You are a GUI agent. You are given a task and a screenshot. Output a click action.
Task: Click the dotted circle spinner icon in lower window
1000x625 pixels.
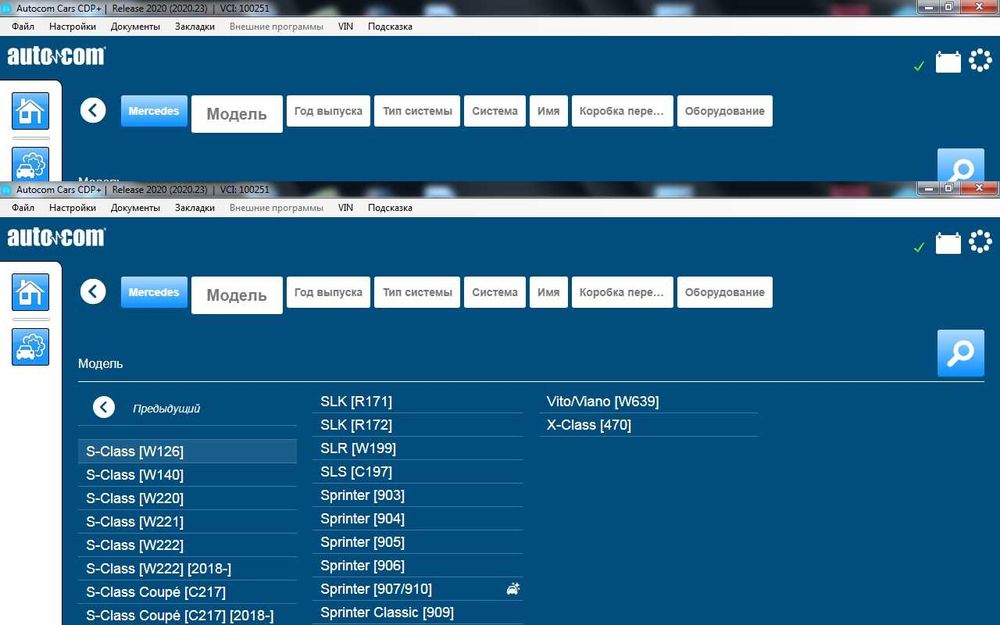tap(980, 242)
